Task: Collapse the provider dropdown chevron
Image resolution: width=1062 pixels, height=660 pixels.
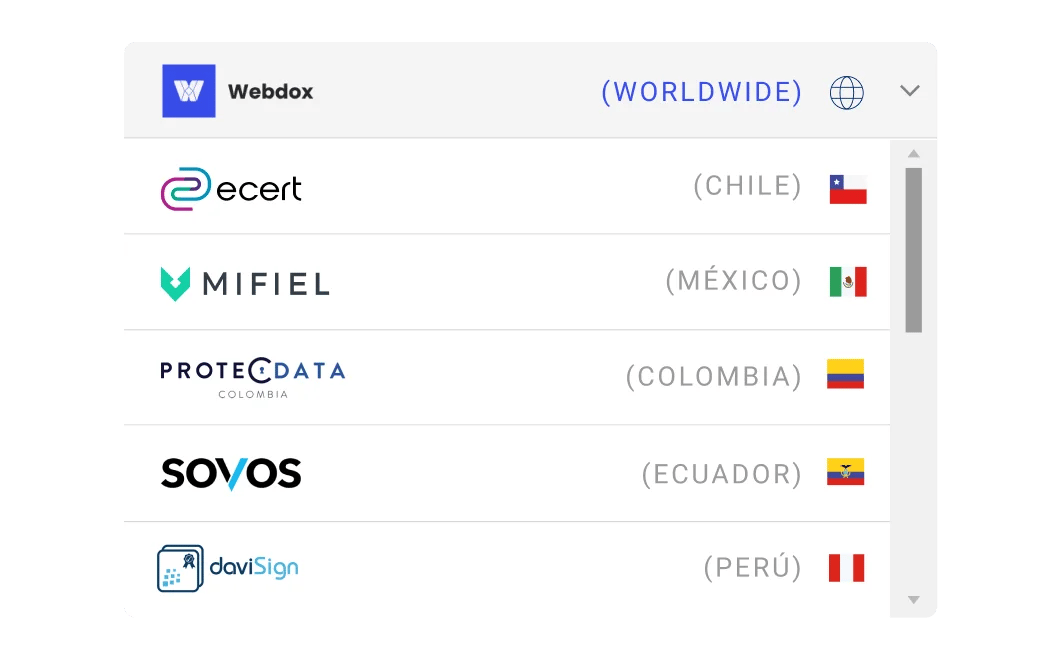Action: pyautogui.click(x=910, y=91)
